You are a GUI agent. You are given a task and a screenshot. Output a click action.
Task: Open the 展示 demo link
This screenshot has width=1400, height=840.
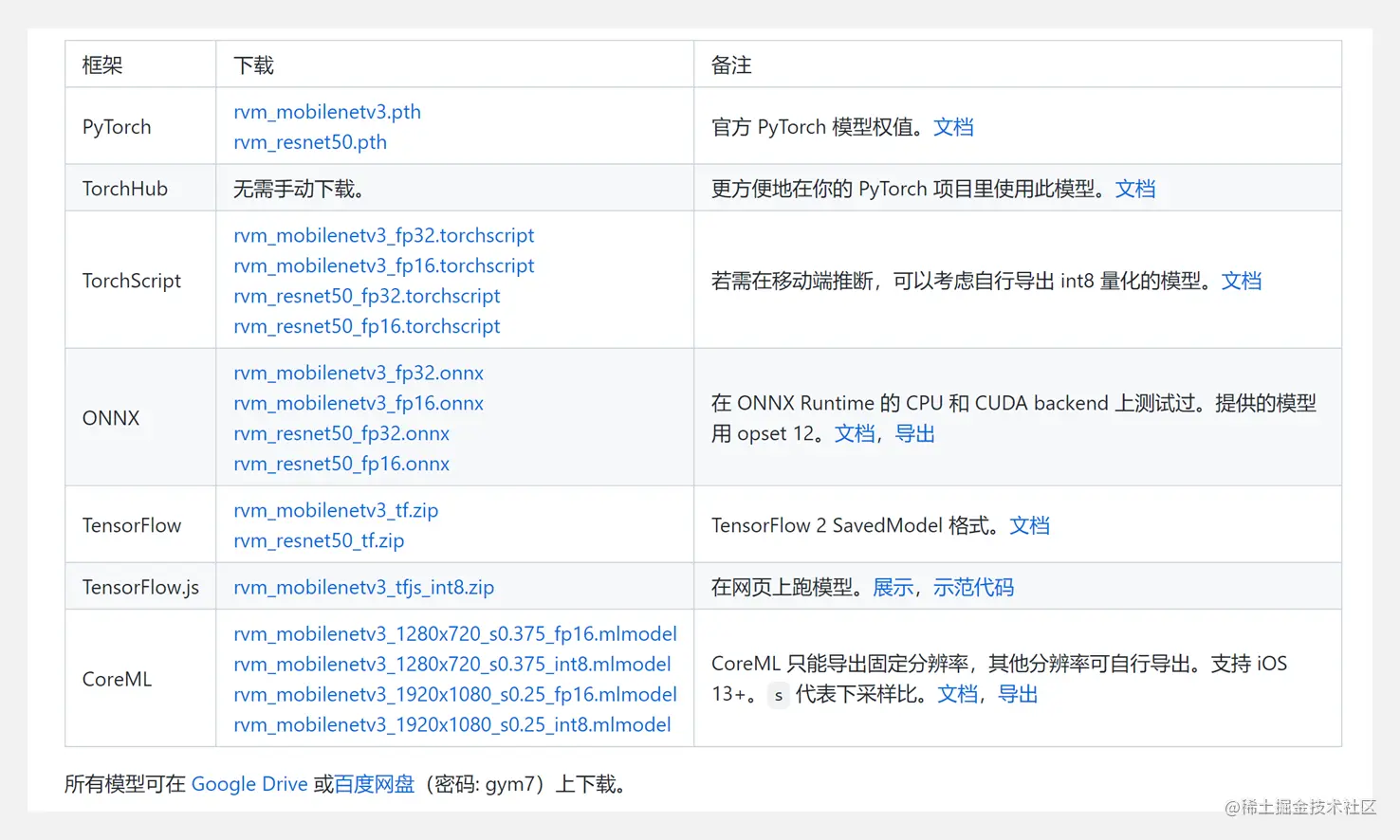(893, 587)
